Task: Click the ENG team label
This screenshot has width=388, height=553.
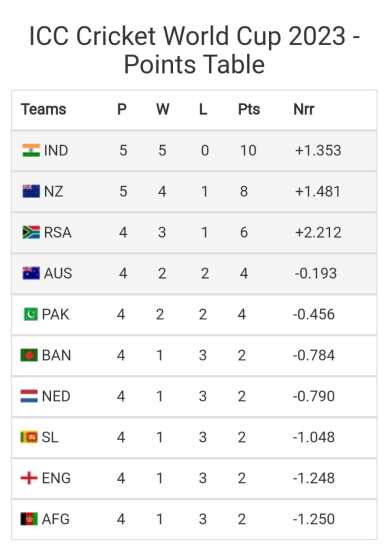Action: click(x=56, y=478)
